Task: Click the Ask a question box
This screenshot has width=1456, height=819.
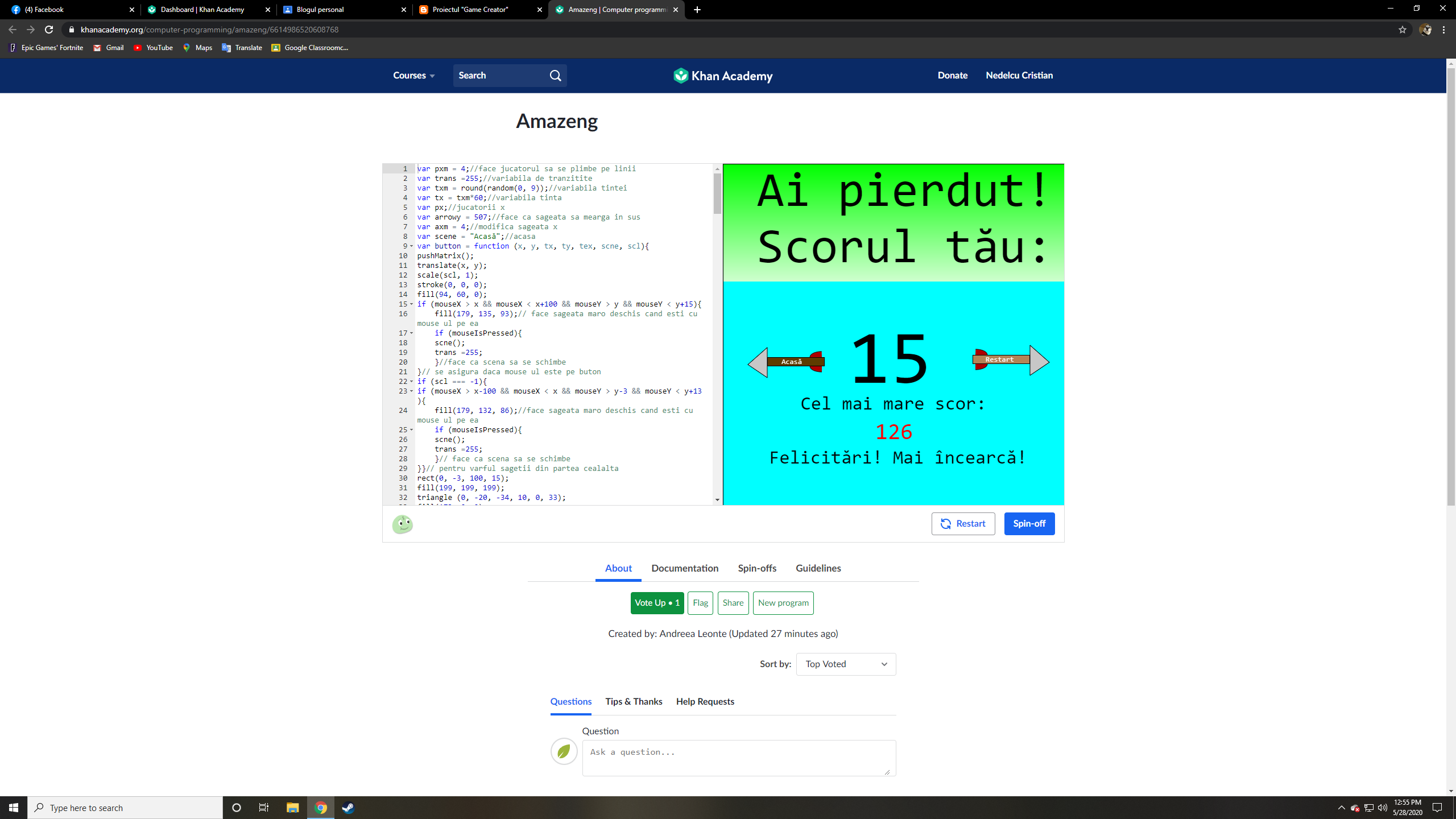Action: pyautogui.click(x=739, y=758)
